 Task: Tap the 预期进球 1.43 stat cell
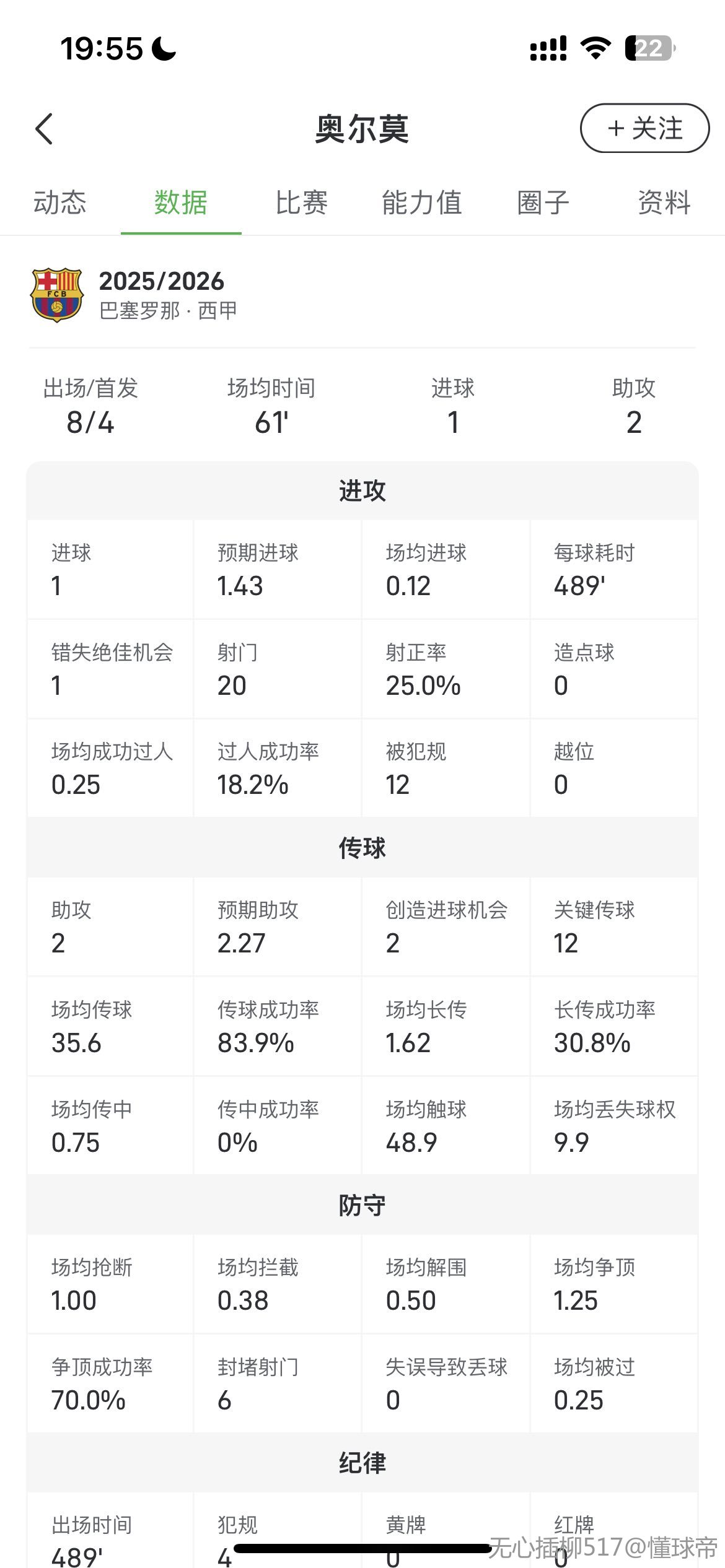(278, 570)
